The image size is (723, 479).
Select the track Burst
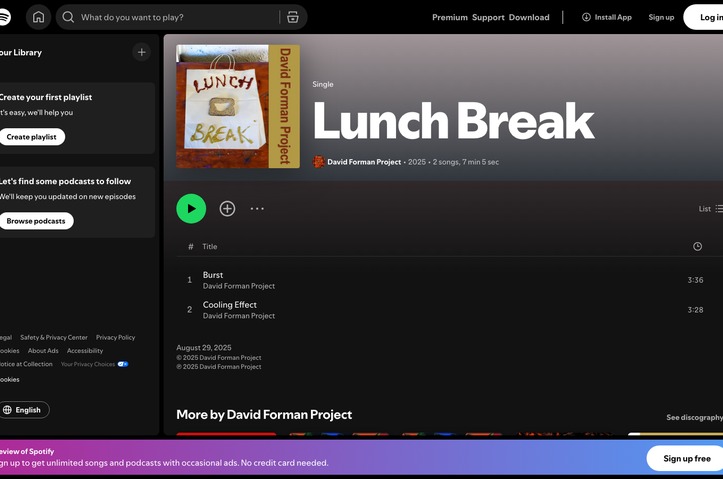213,275
